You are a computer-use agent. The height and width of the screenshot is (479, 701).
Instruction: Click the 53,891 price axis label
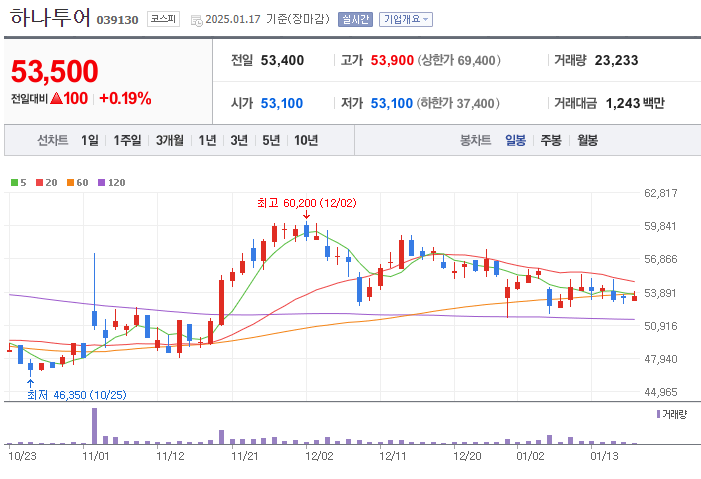[x=660, y=293]
